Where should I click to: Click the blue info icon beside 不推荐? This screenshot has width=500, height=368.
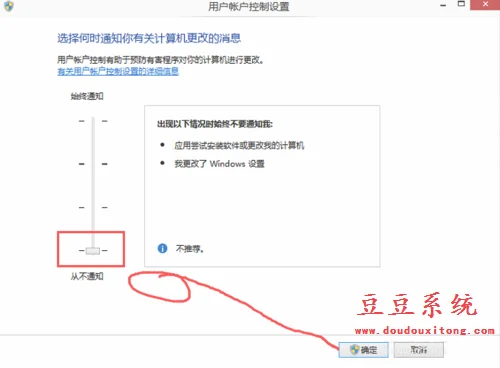coord(162,248)
